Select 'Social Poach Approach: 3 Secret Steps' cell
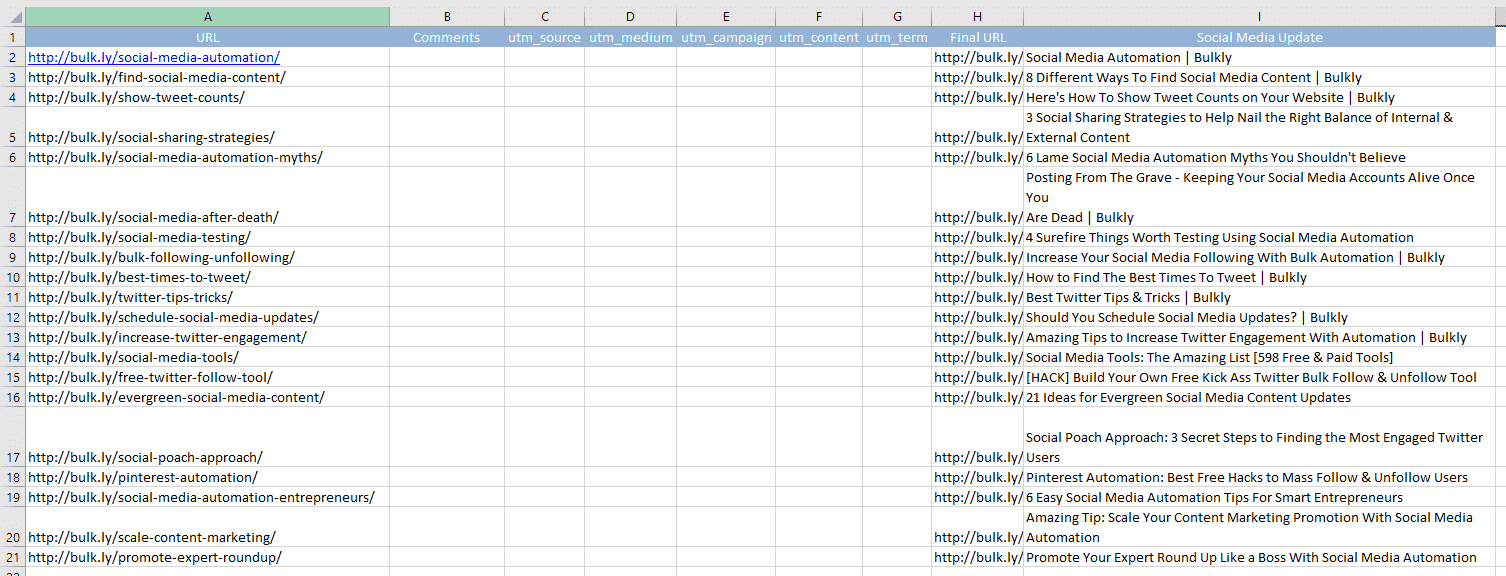 (x=1259, y=437)
